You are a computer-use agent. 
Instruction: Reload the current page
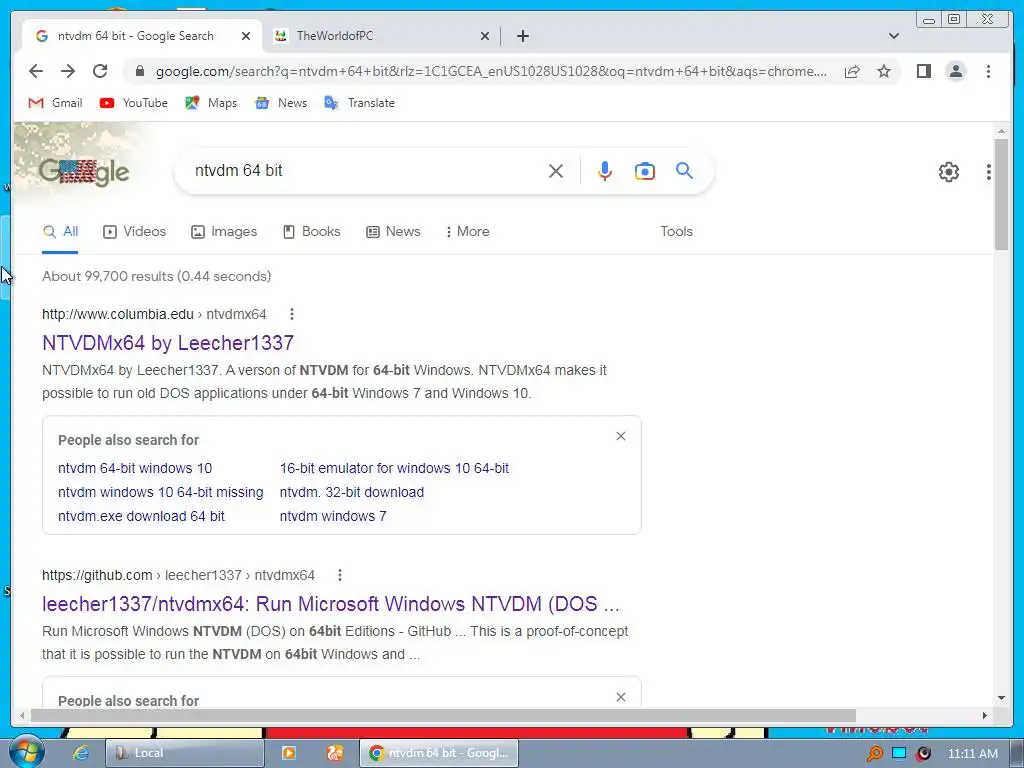100,71
